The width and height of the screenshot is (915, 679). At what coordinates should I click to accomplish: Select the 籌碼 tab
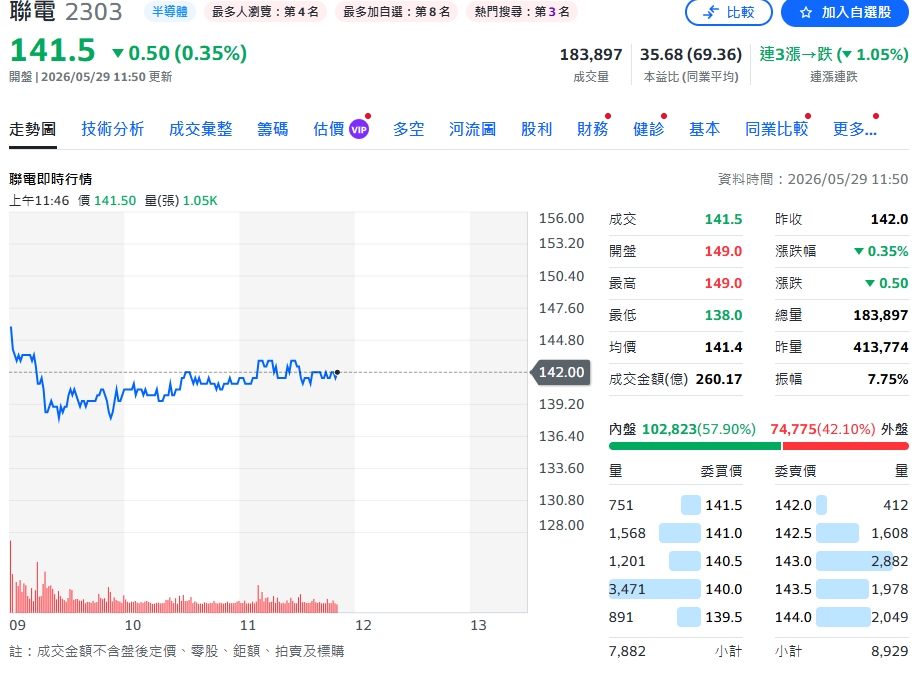pyautogui.click(x=273, y=129)
